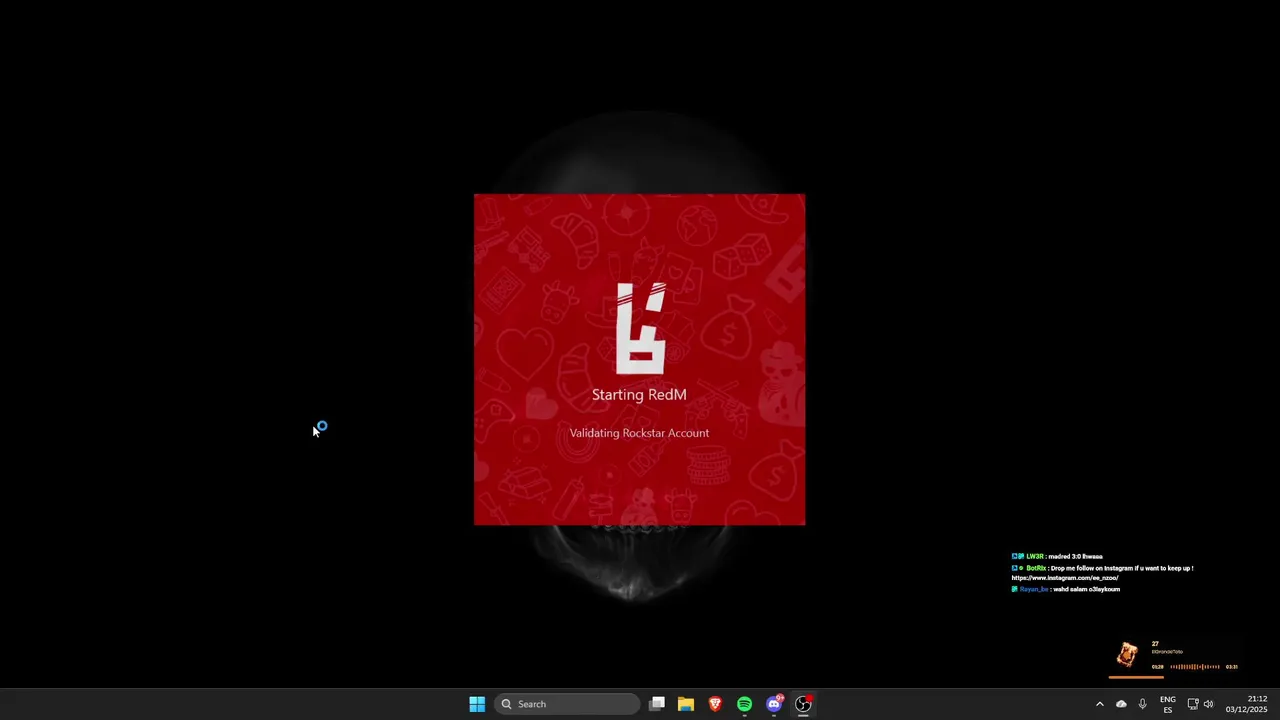
Task: Open OBS Studio from the taskbar
Action: 803,704
